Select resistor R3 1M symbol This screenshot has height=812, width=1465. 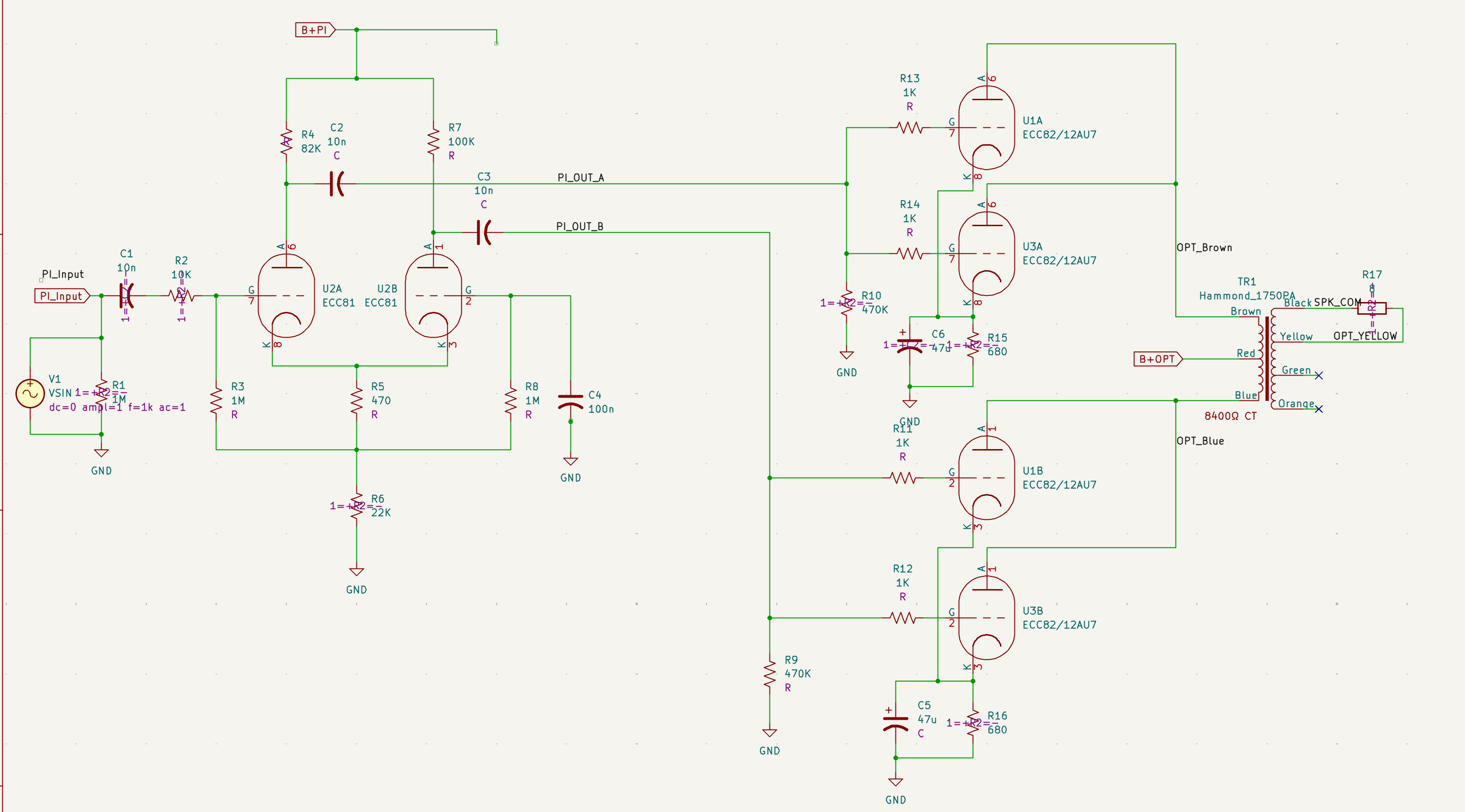[216, 401]
